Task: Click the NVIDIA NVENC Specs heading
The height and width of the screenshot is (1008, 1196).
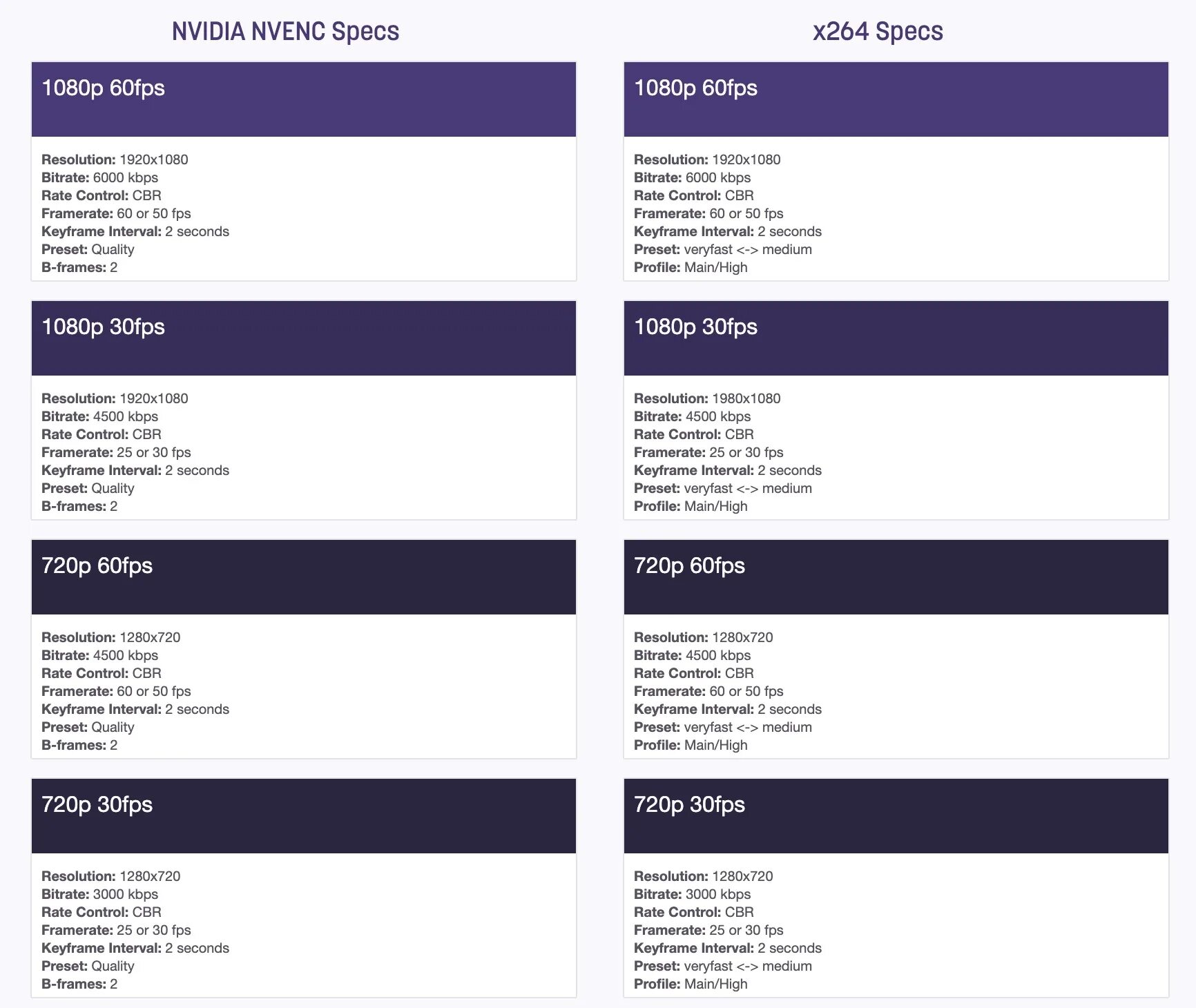Action: [285, 32]
